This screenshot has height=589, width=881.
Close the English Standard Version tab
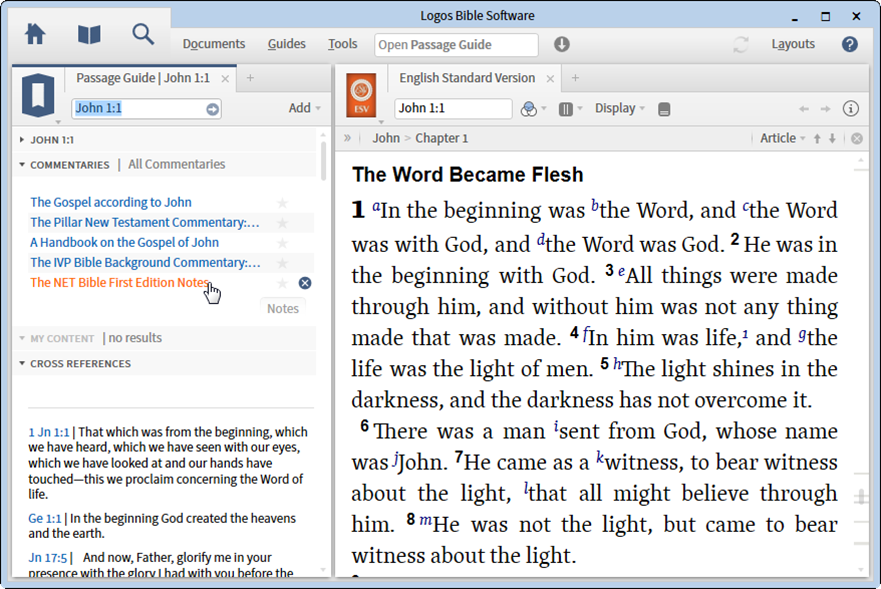click(x=550, y=79)
